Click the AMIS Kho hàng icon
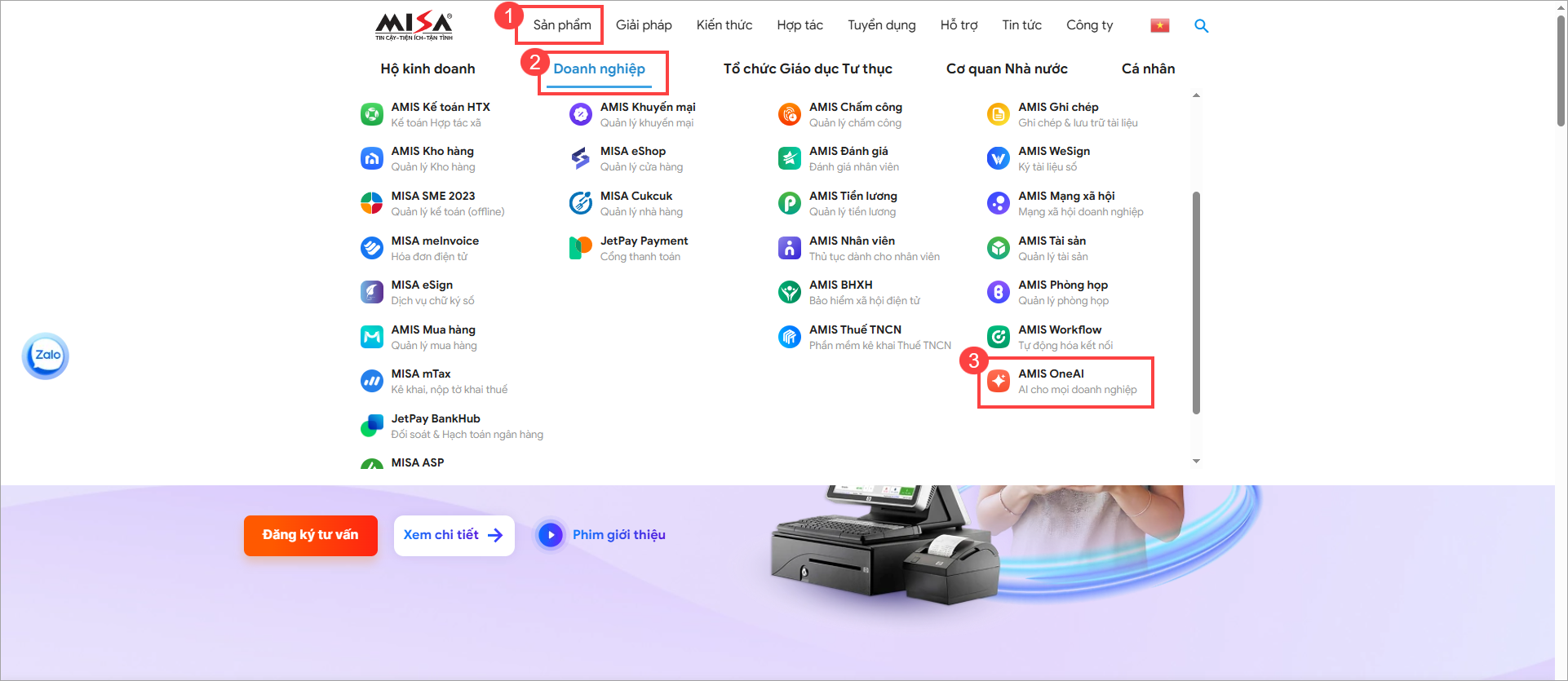The image size is (1568, 681). point(372,159)
